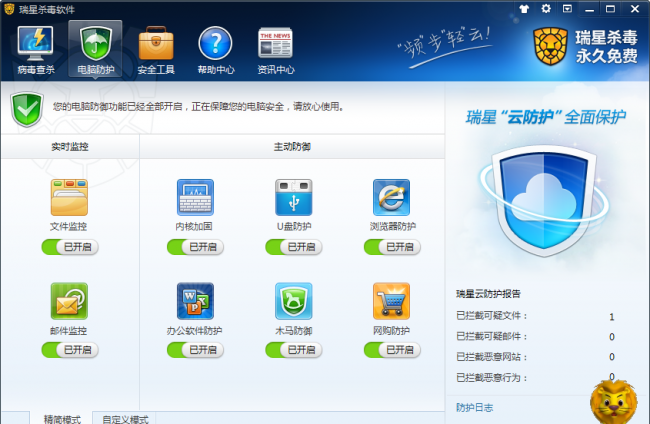Image resolution: width=650 pixels, height=424 pixels.
Task: Click the 频步轻云 slogan banner
Action: tap(444, 46)
